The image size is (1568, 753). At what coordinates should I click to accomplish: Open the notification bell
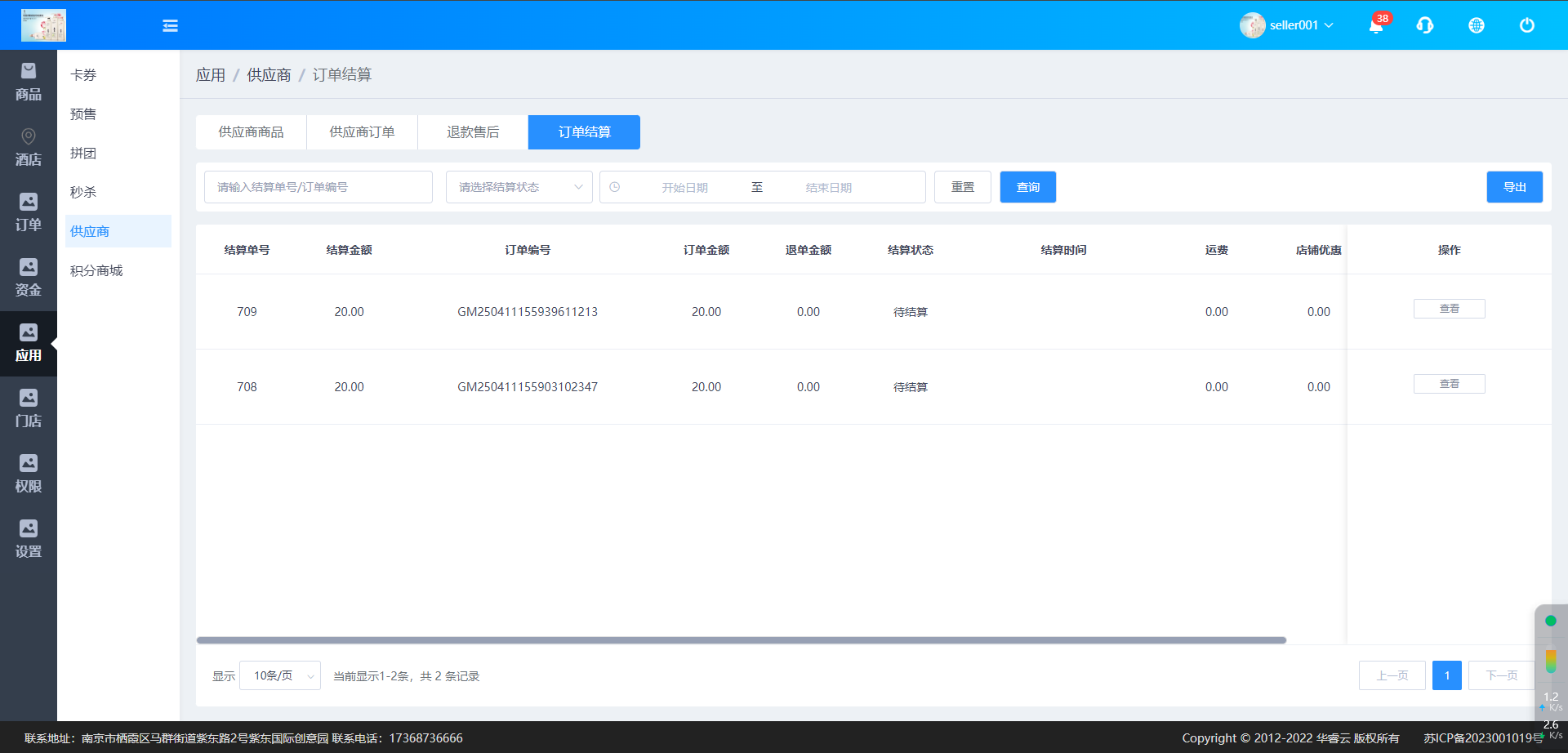click(1376, 26)
